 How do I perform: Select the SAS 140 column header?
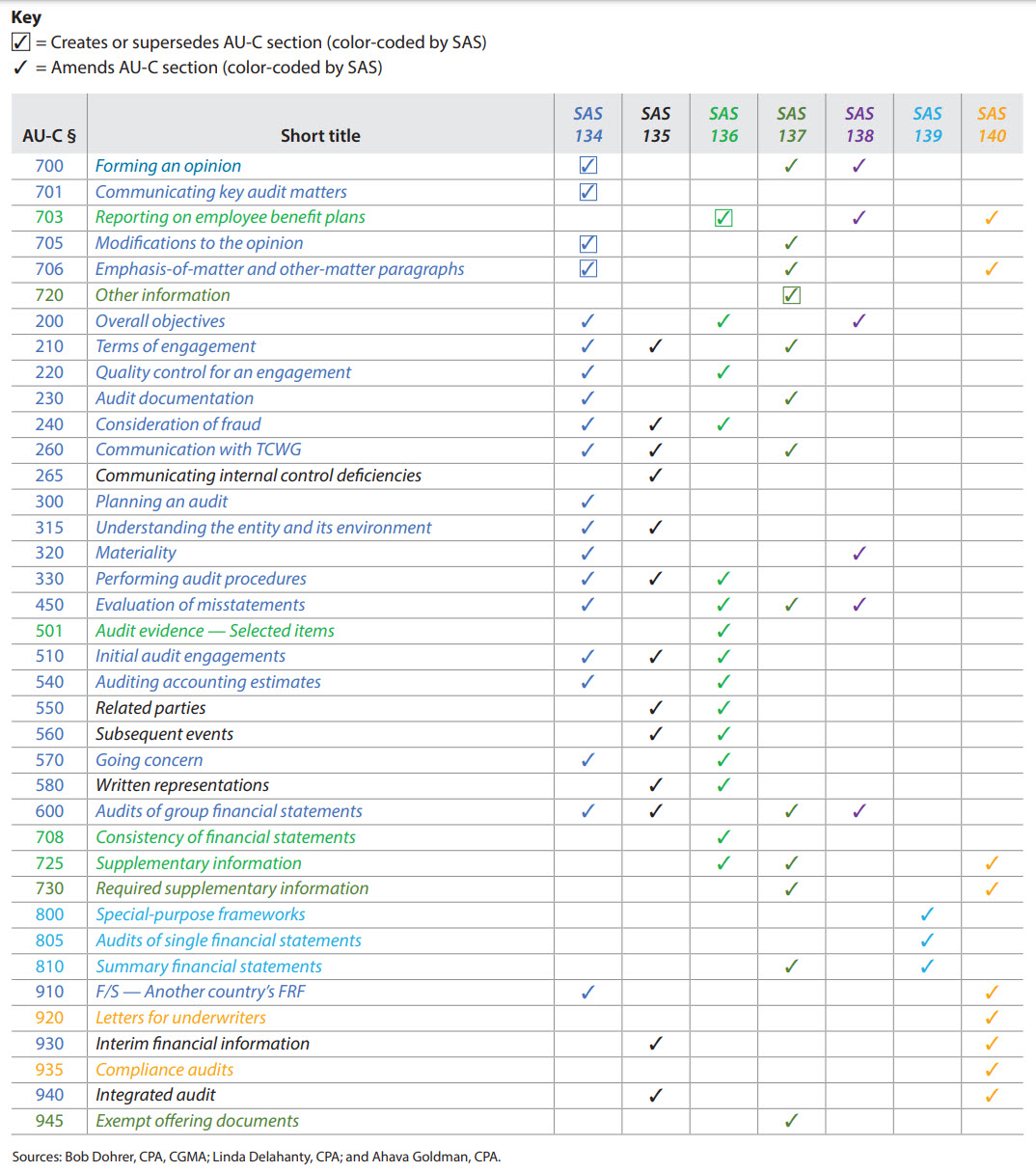coord(991,124)
